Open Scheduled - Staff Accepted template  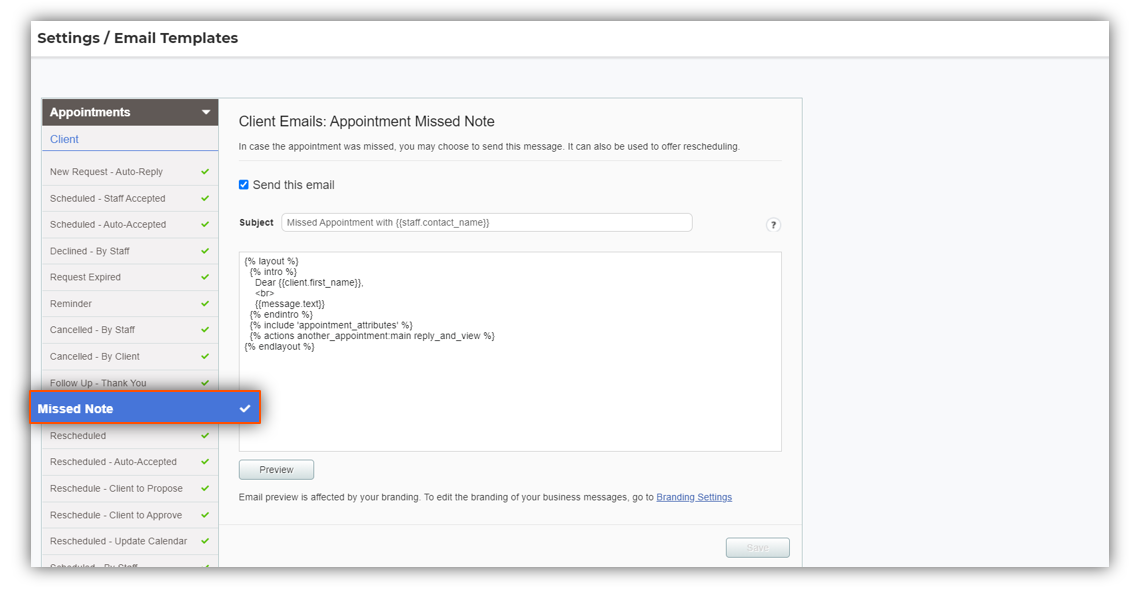pos(130,198)
